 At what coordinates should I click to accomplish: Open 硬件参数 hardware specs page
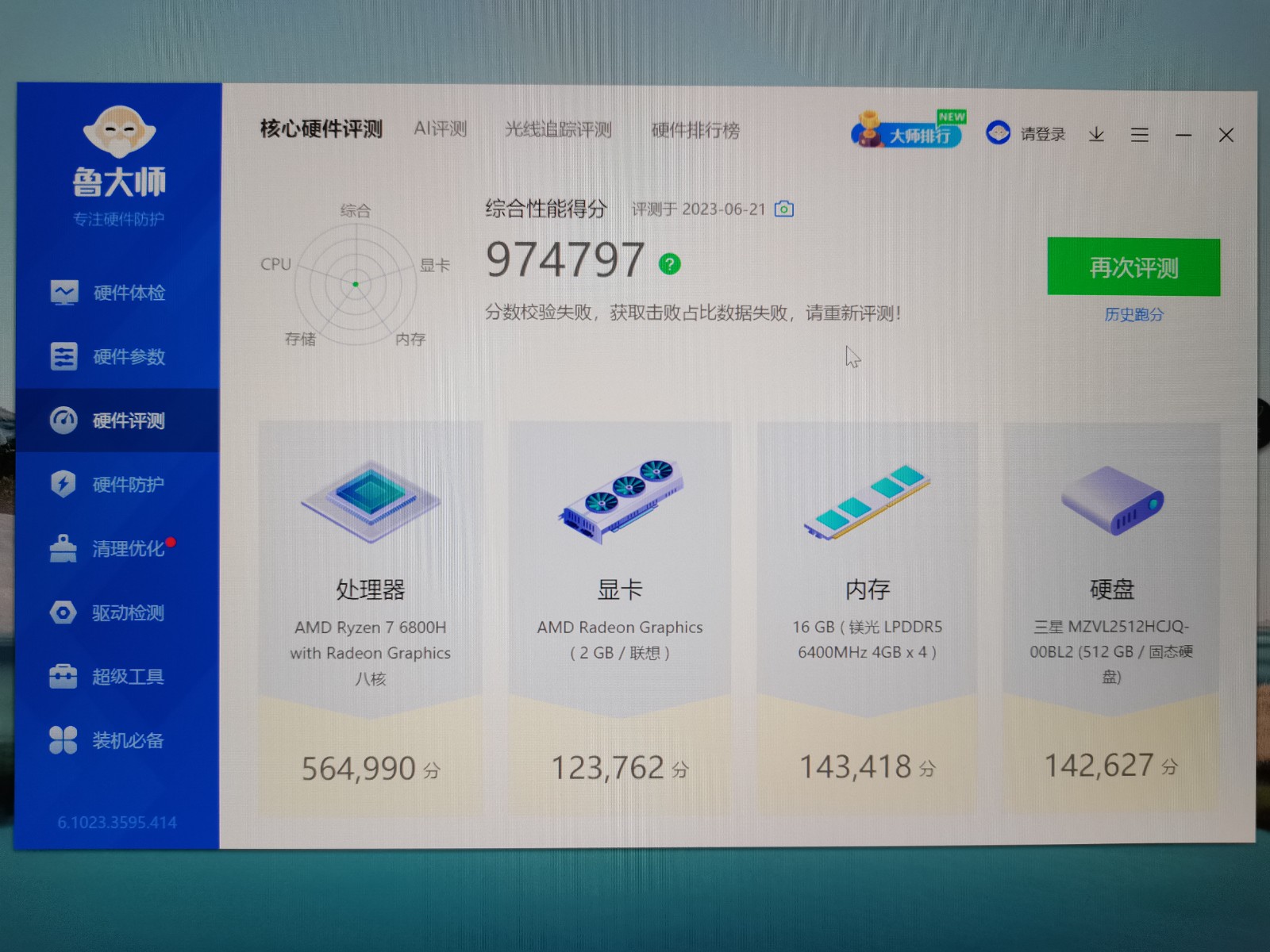[117, 357]
